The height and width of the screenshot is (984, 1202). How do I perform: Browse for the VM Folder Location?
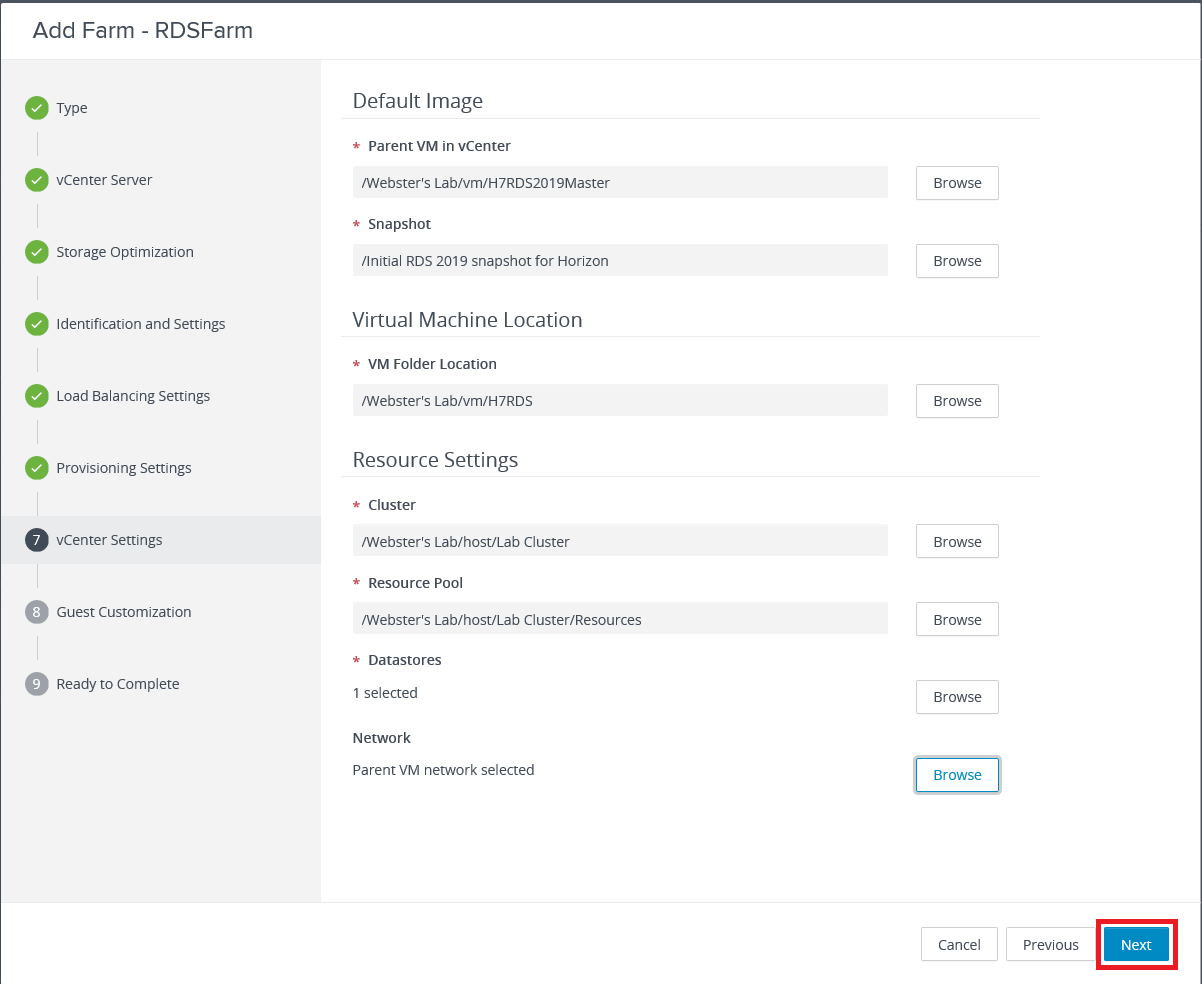pyautogui.click(x=956, y=401)
